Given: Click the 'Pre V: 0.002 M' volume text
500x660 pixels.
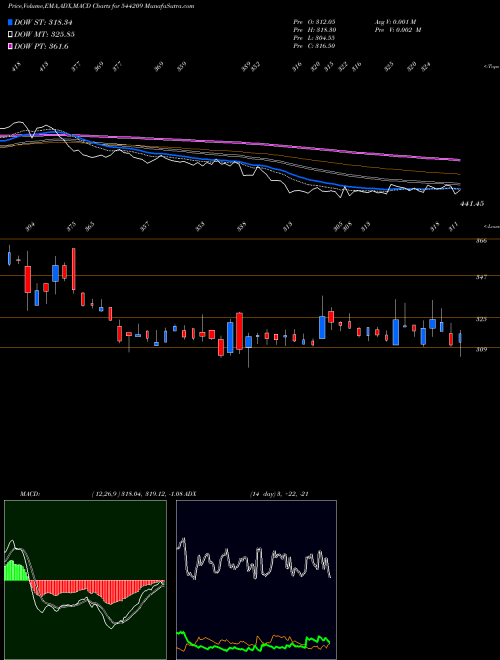Looking at the screenshot, I should coord(398,30).
